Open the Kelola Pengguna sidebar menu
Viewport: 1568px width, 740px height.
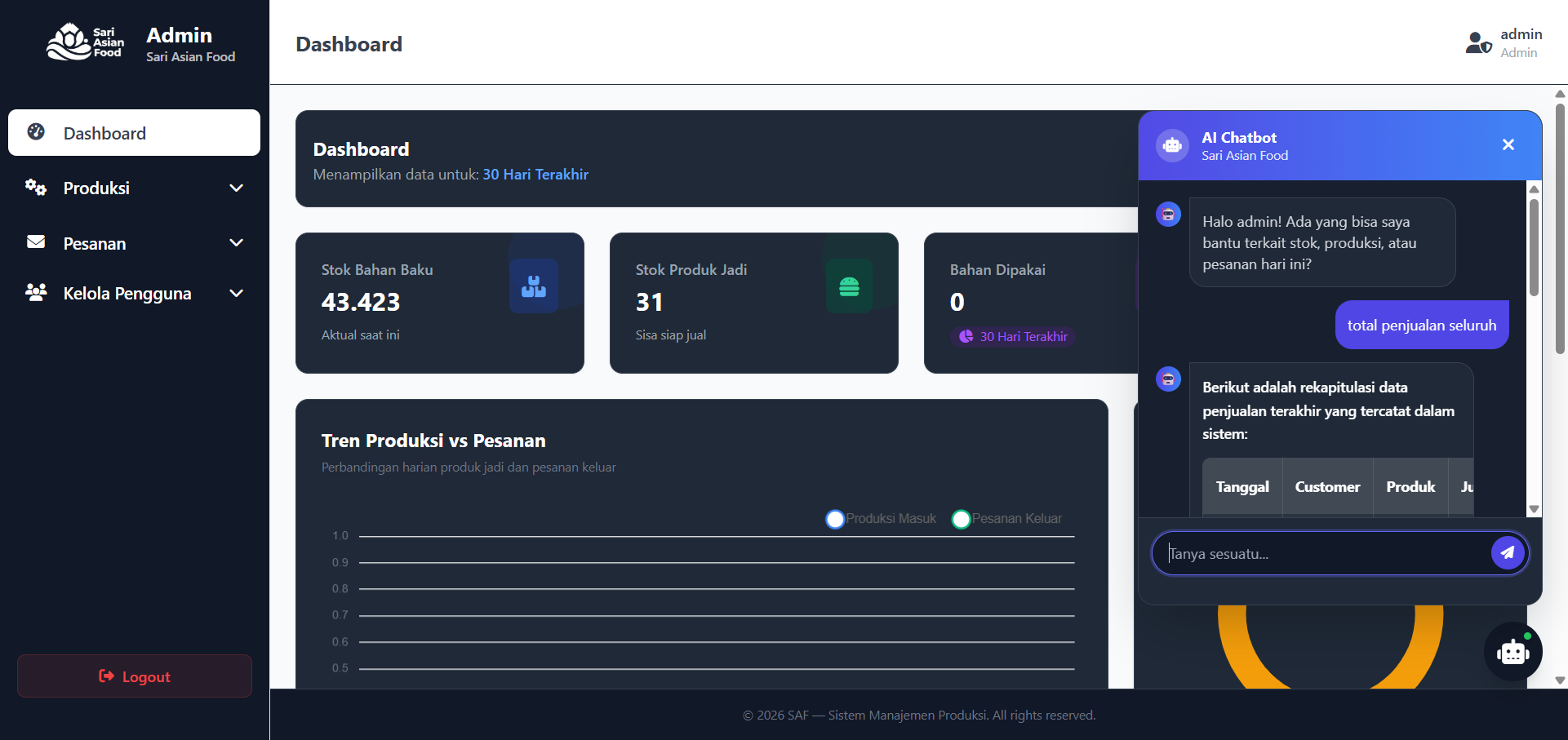click(x=134, y=293)
